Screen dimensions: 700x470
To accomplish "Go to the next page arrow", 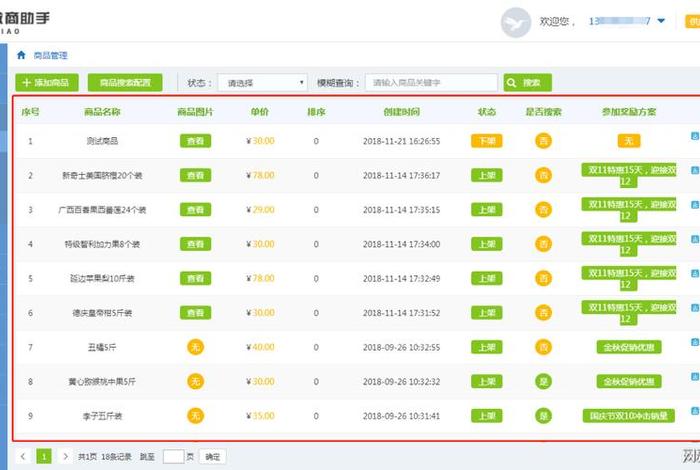I will [x=65, y=456].
